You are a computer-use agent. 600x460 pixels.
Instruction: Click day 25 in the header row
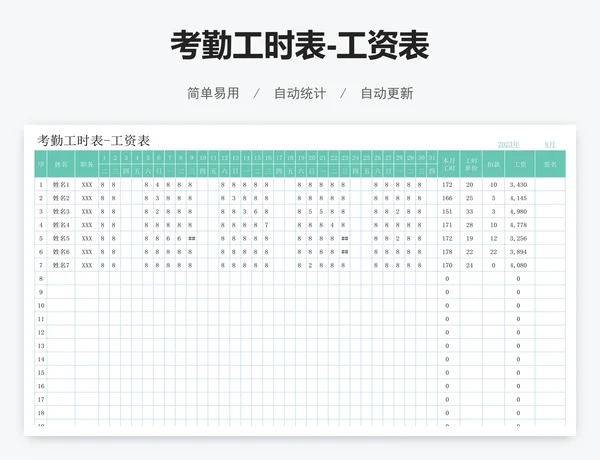tap(367, 158)
